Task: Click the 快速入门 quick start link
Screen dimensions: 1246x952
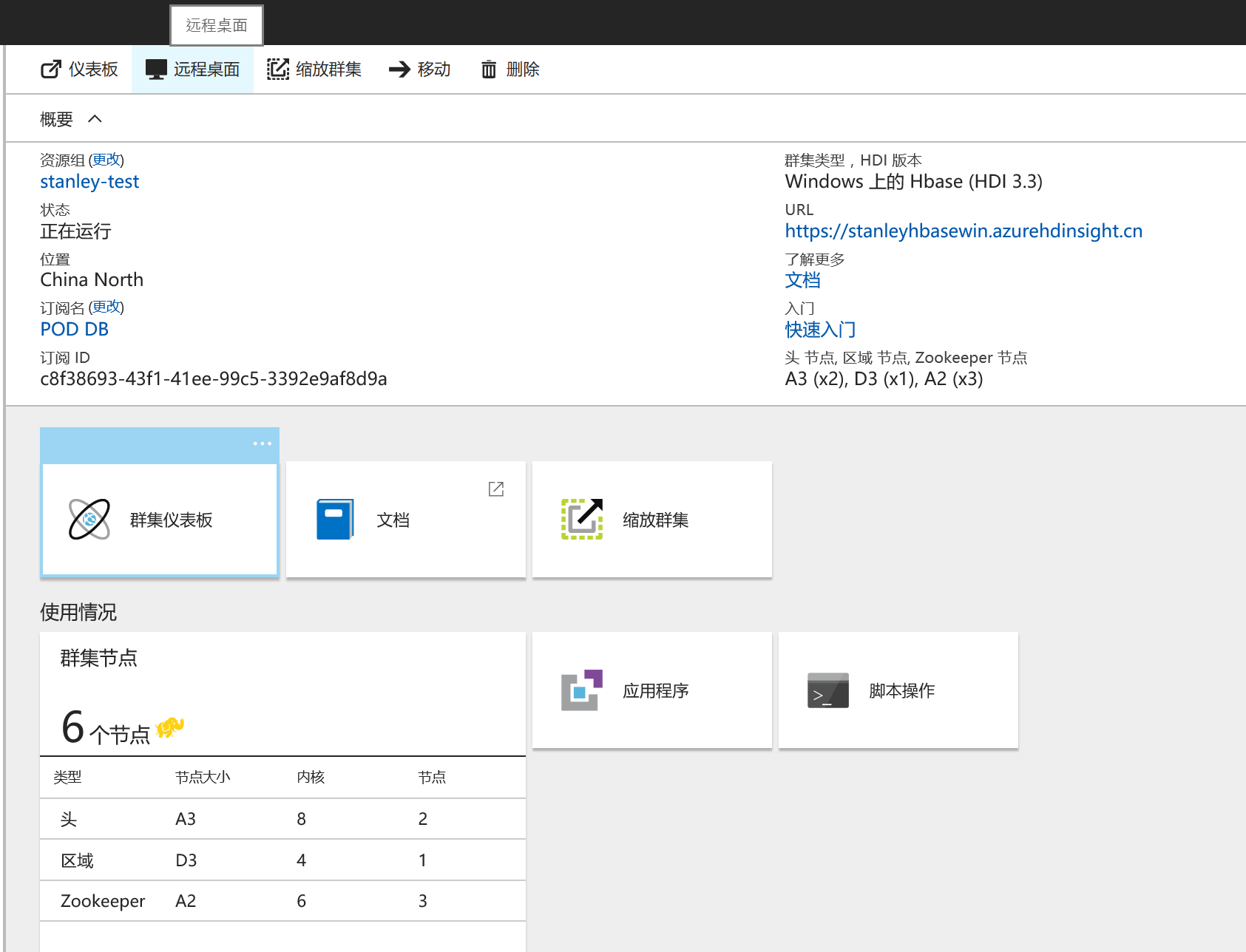Action: click(x=819, y=330)
